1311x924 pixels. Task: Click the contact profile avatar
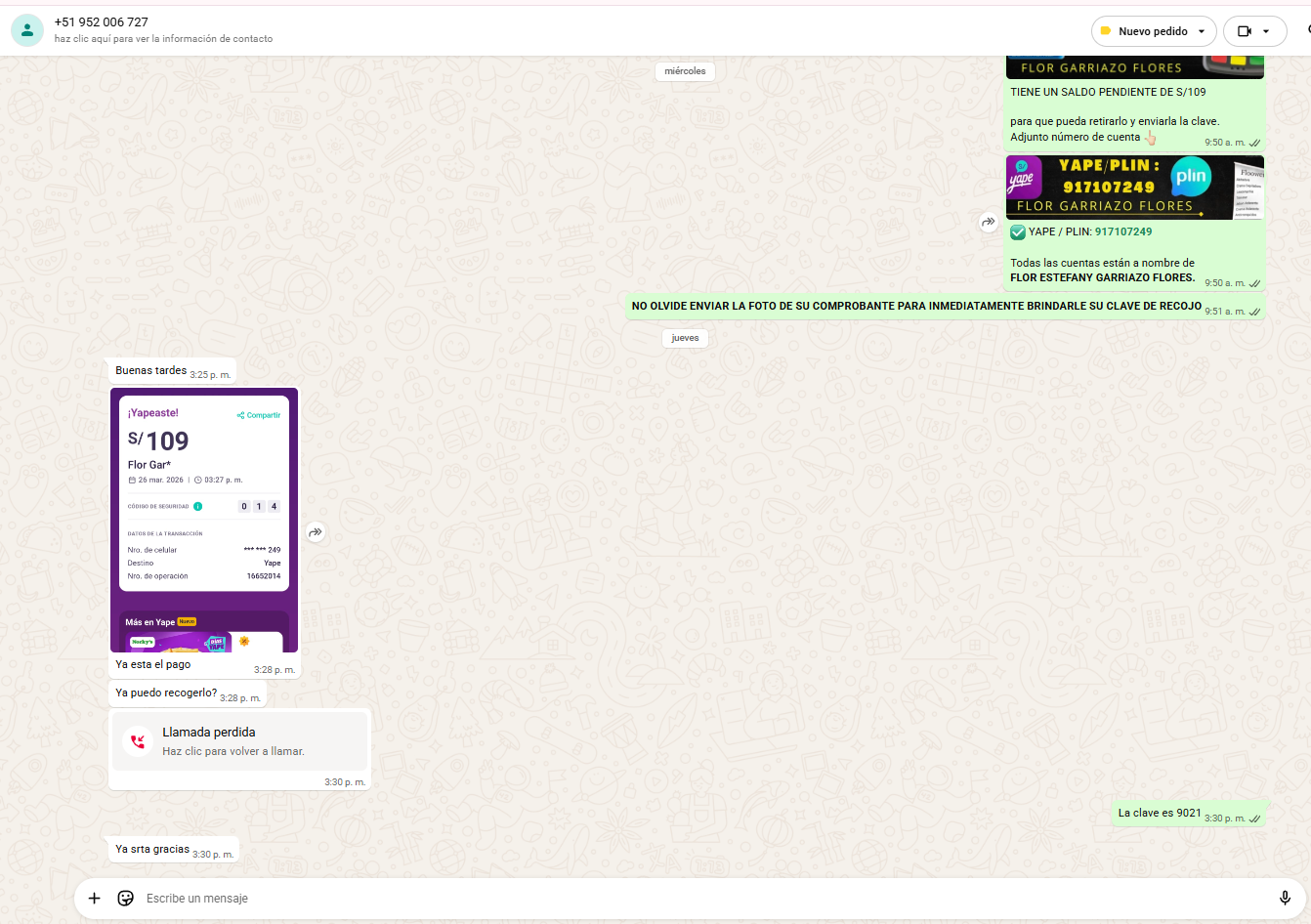pyautogui.click(x=27, y=30)
